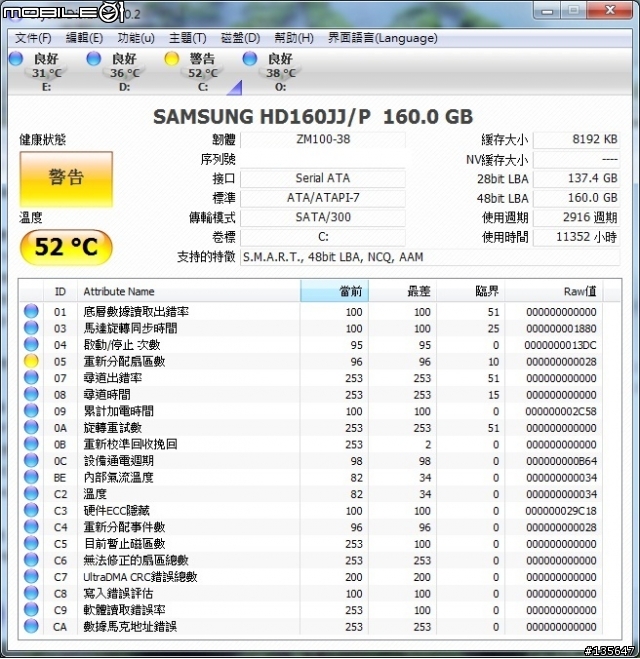Image resolution: width=640 pixels, height=659 pixels.
Task: Click the 52 °C temperature indicator
Action: (66, 247)
